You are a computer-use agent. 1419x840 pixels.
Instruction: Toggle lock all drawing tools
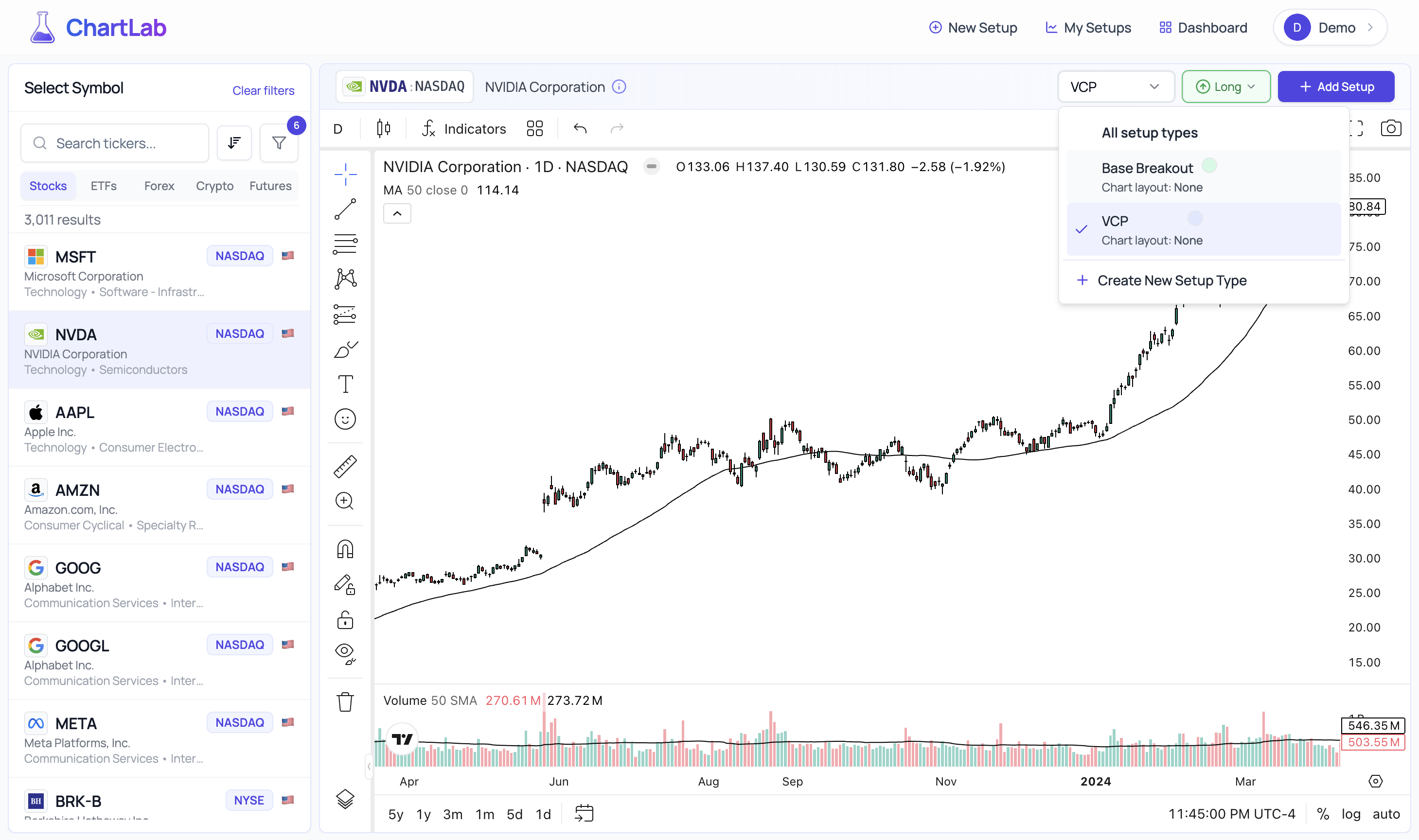pos(345,619)
